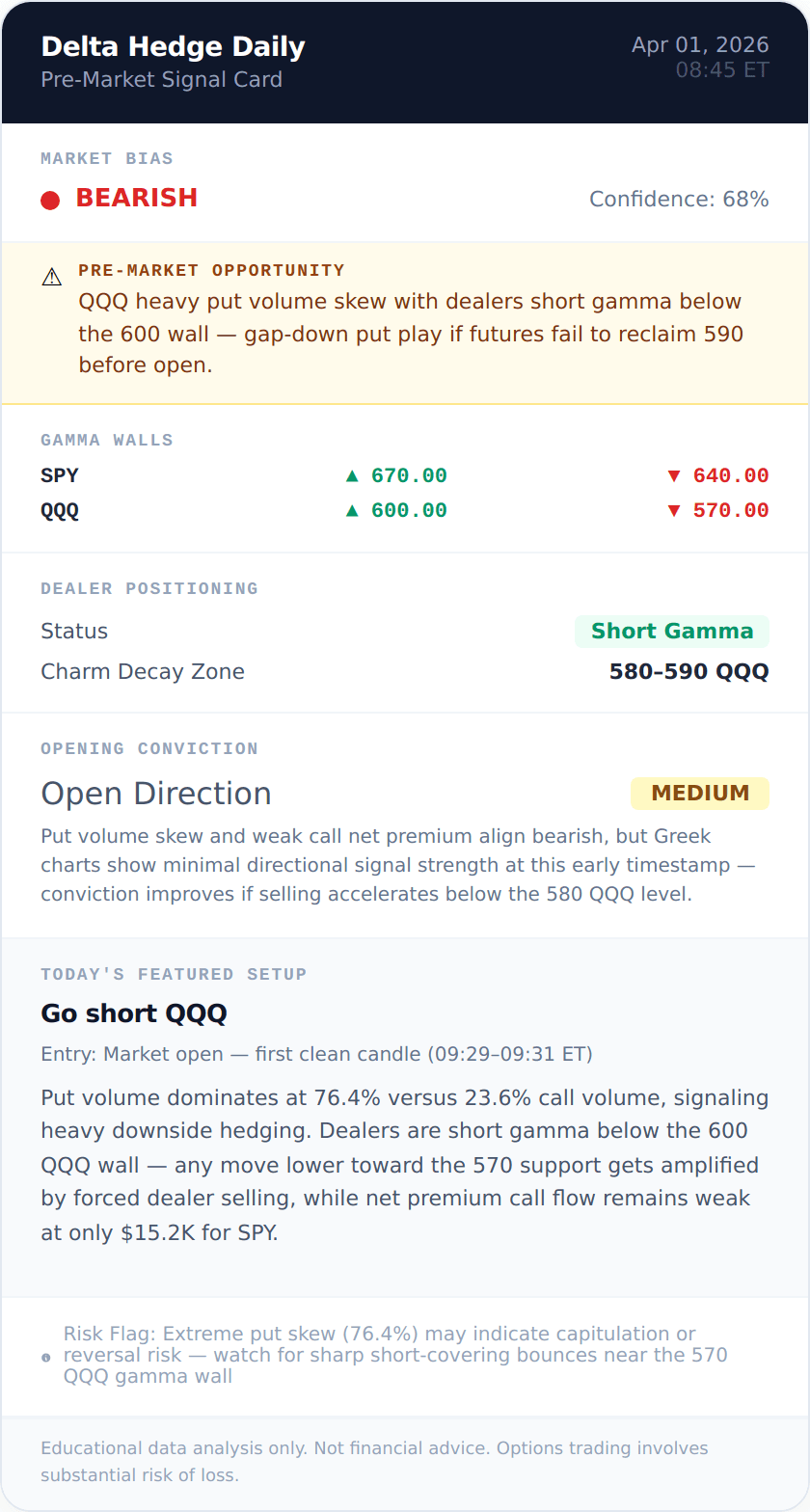
Task: Click the green up arrow for QQQ
Action: coord(352,511)
